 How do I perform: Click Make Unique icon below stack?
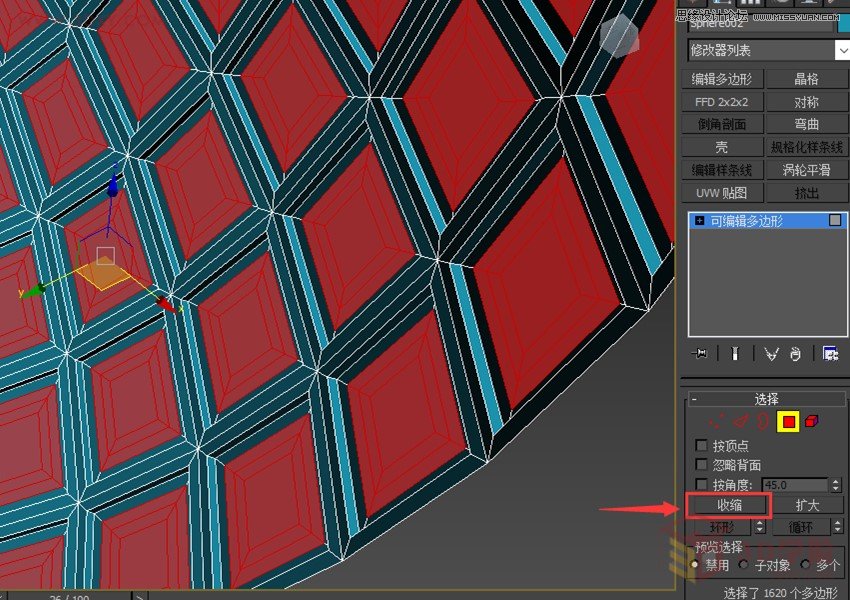(x=771, y=353)
